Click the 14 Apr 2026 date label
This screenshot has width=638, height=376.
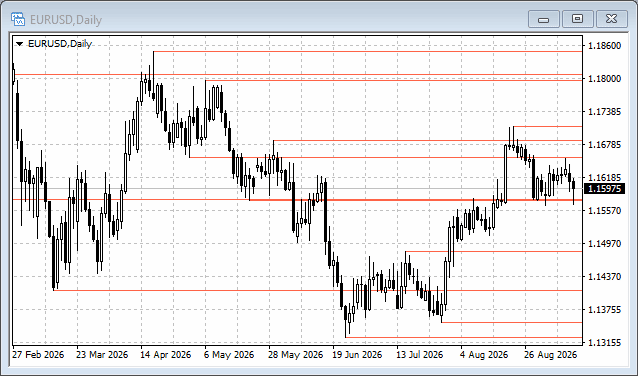pyautogui.click(x=165, y=355)
